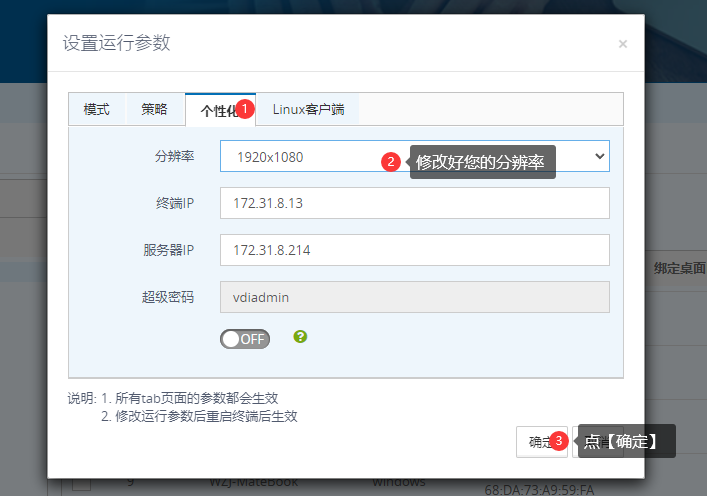Click the 点【确定】 tooltip label
Screen dimensions: 707x496
coord(626,441)
